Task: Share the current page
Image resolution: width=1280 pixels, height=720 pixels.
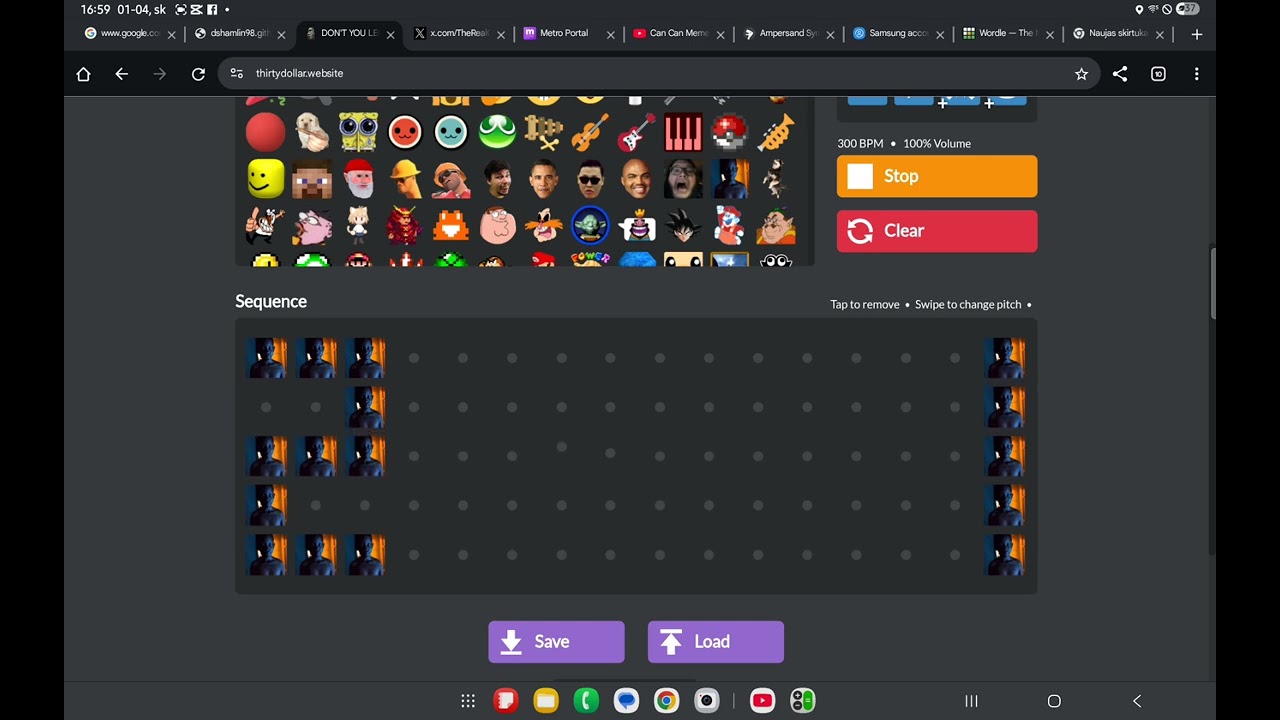Action: click(1120, 74)
